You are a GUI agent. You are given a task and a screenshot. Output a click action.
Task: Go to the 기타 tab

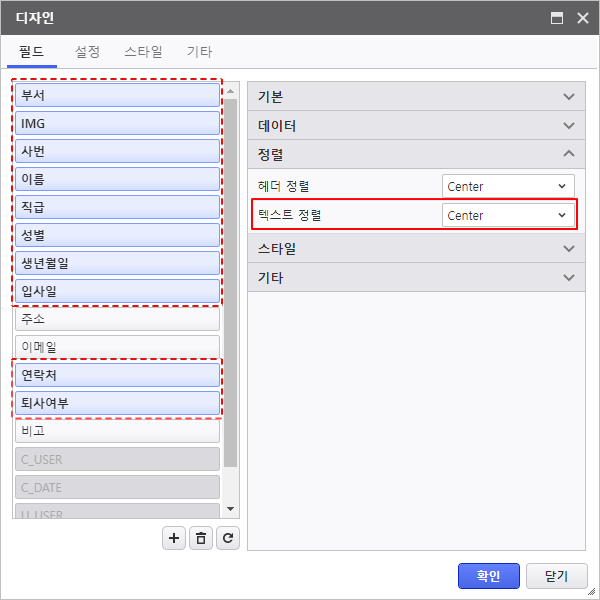[x=199, y=52]
